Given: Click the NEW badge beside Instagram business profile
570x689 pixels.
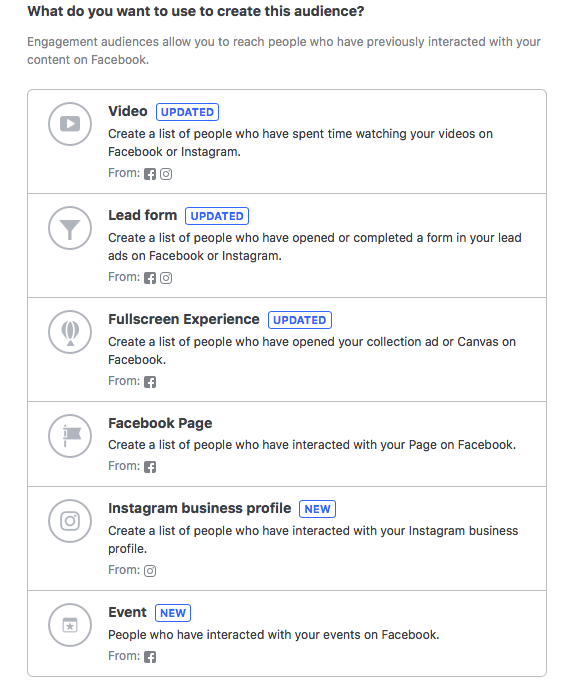Looking at the screenshot, I should (x=317, y=509).
